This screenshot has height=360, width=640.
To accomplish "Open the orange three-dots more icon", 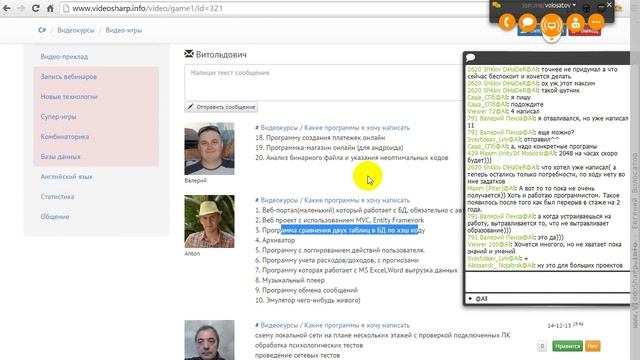I will coord(596,22).
